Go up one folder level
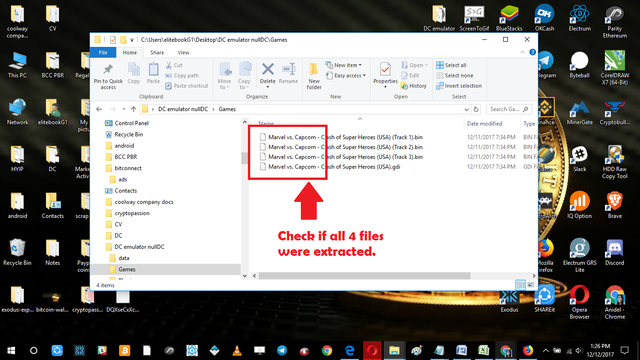The image size is (640, 360). (x=133, y=109)
